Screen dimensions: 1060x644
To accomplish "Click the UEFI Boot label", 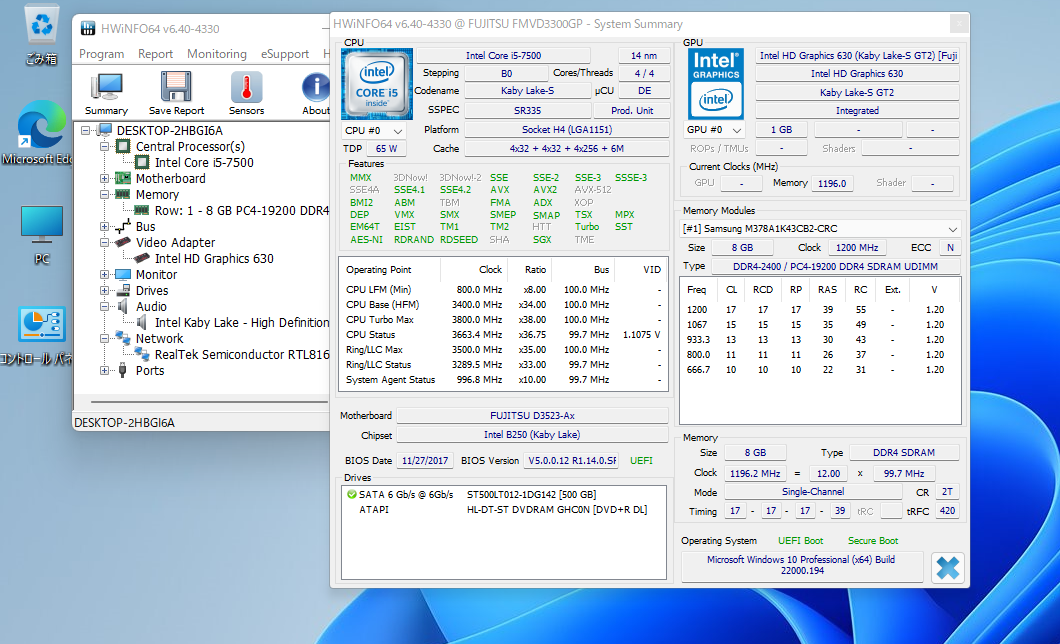I will click(800, 541).
